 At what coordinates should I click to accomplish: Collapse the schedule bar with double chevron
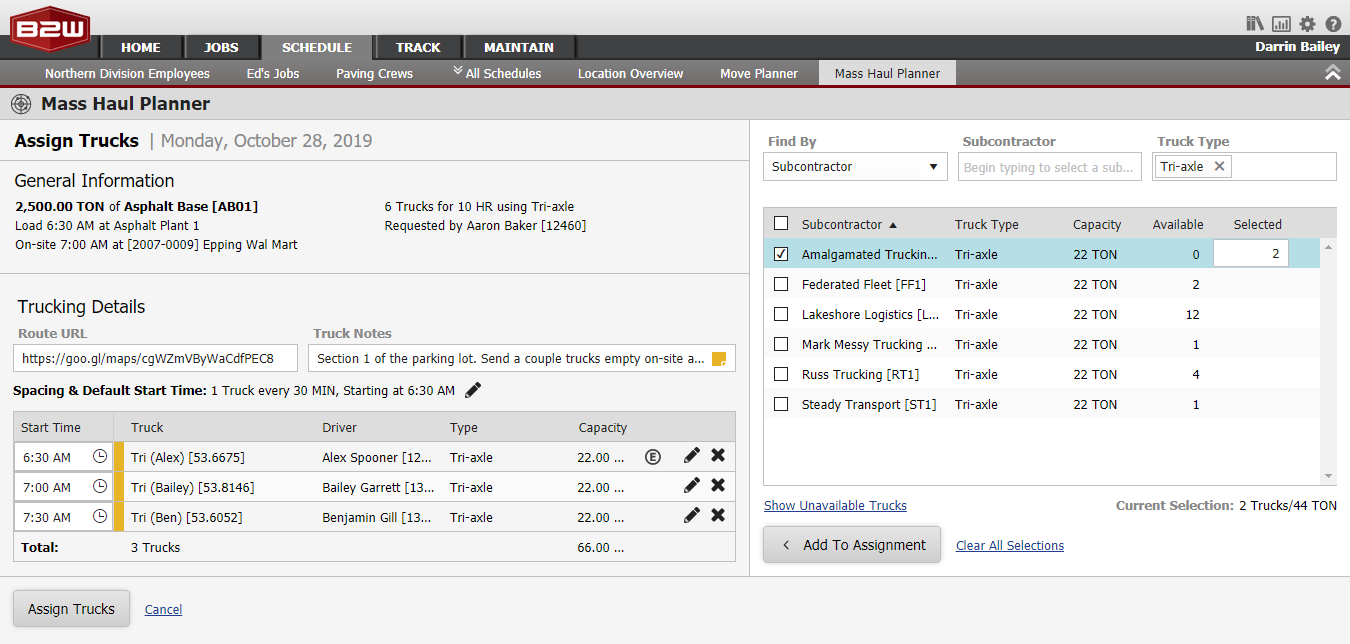point(1332,72)
